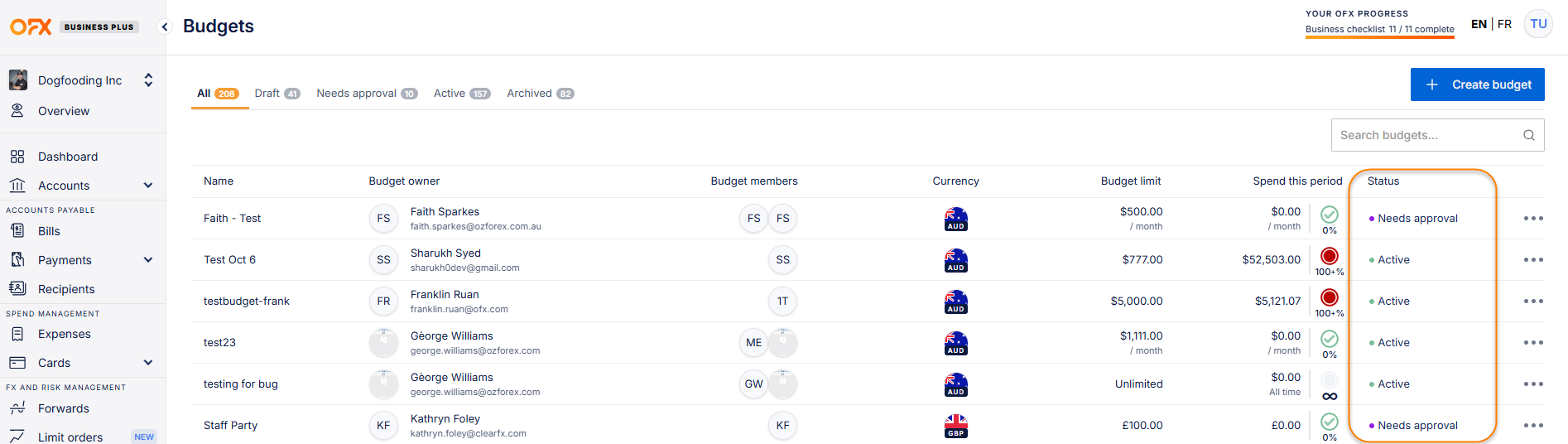Expand the Payments submenu chevron

click(x=148, y=260)
